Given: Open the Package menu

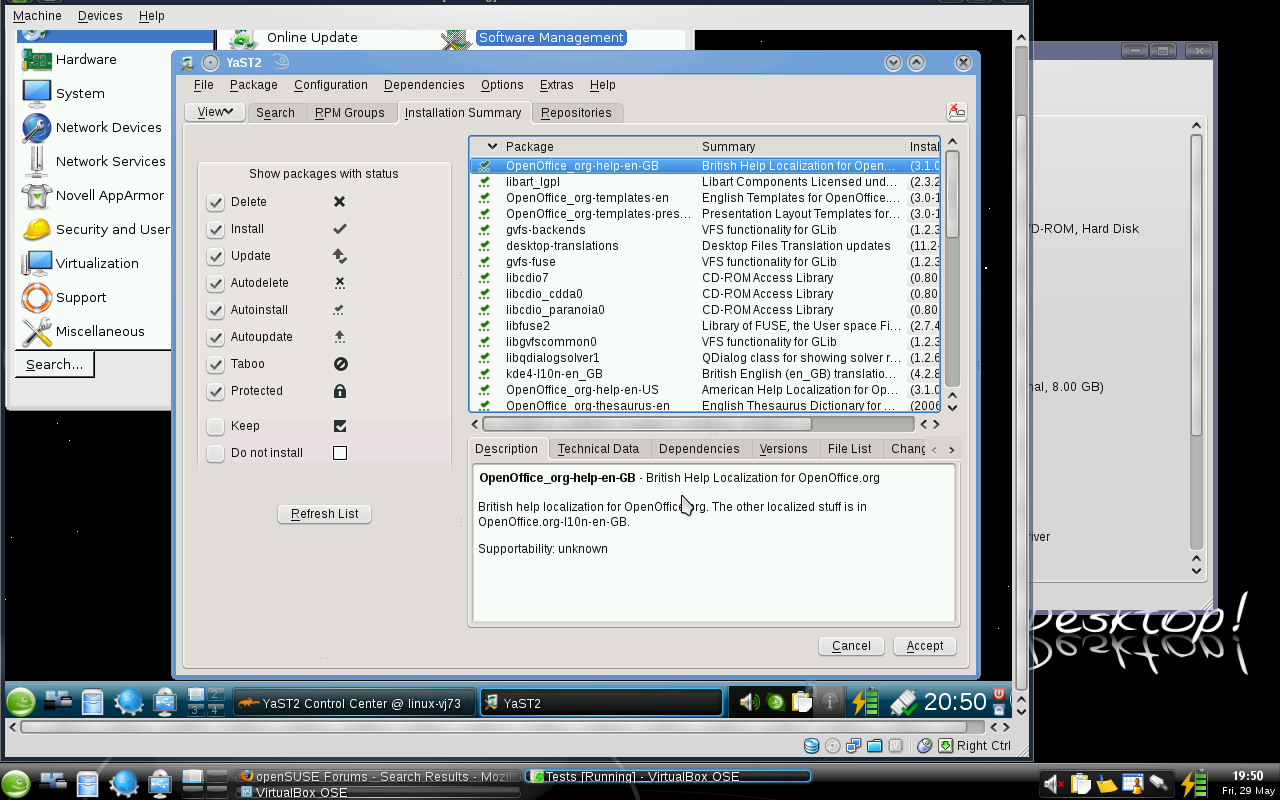Looking at the screenshot, I should tap(254, 85).
